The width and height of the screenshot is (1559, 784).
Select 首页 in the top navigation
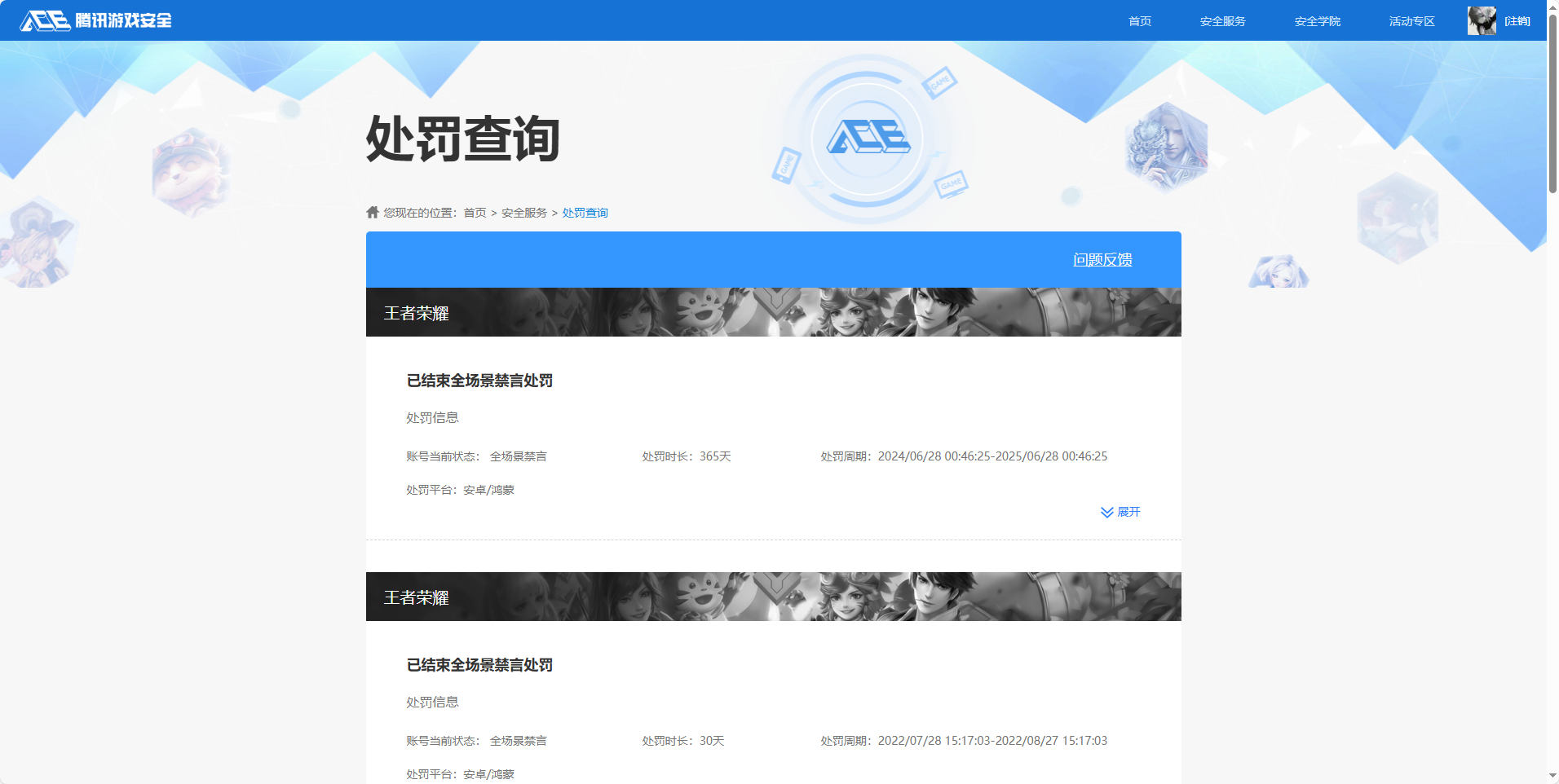click(1138, 20)
